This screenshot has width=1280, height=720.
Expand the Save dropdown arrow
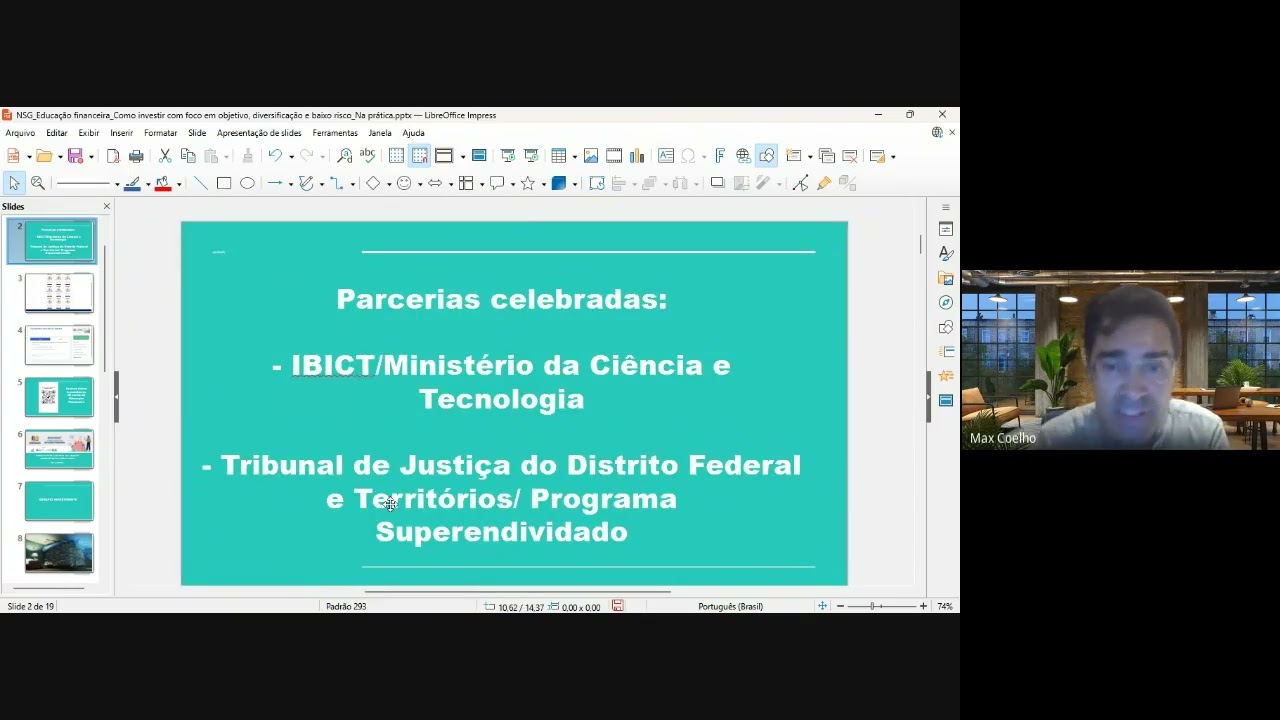click(91, 157)
